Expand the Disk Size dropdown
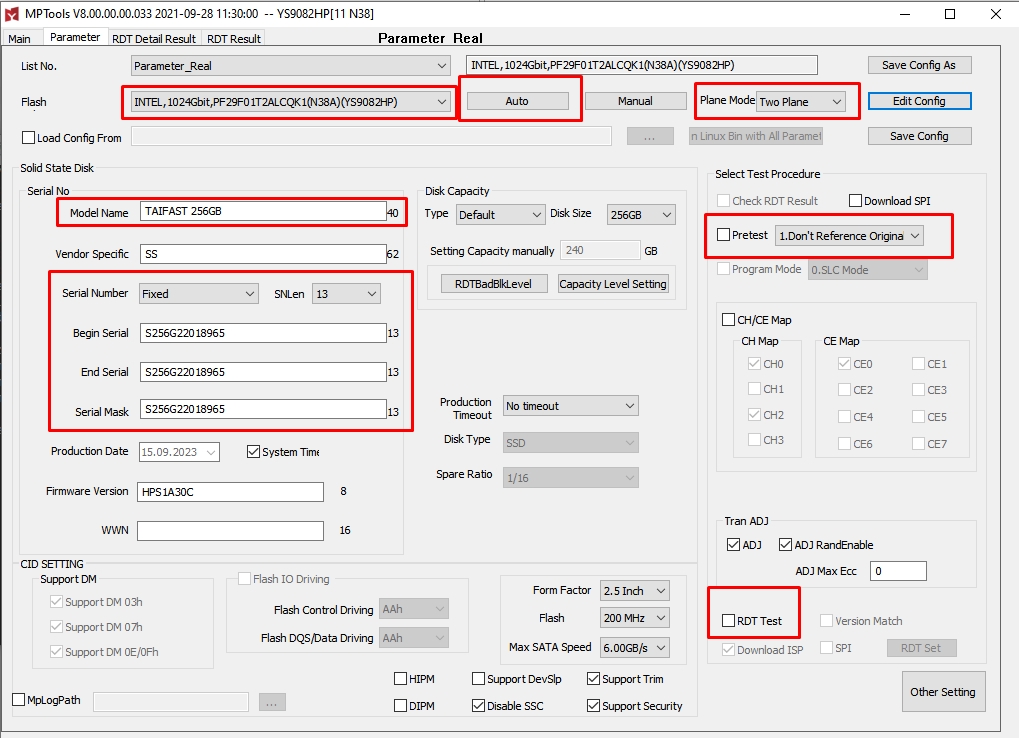Viewport: 1019px width, 738px height. [641, 214]
